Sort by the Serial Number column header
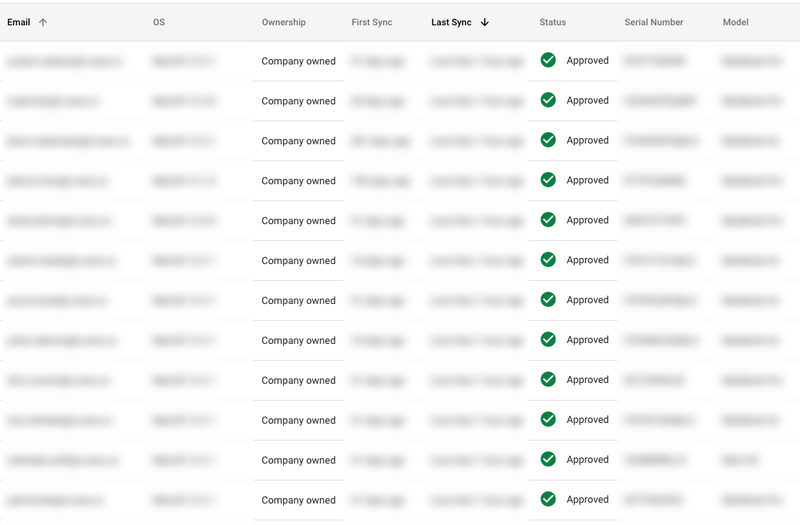This screenshot has height=525, width=800. (654, 22)
